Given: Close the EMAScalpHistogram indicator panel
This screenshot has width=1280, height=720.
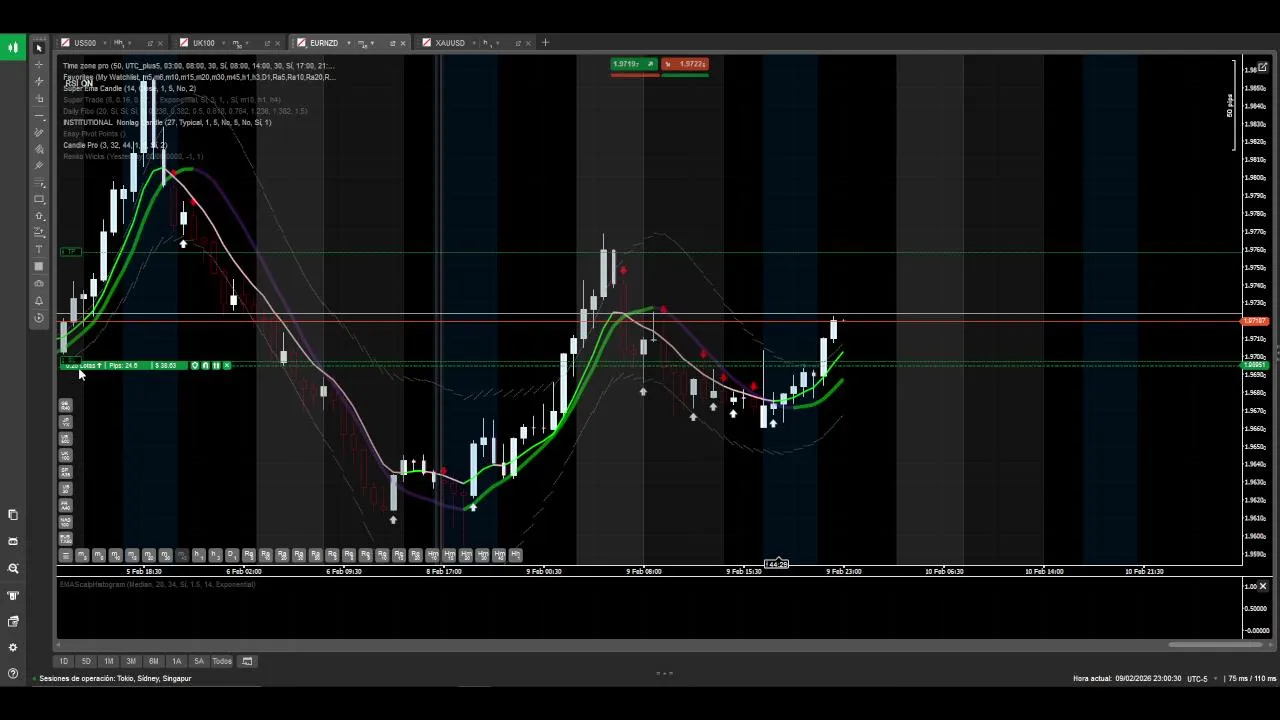Looking at the screenshot, I should (1262, 587).
